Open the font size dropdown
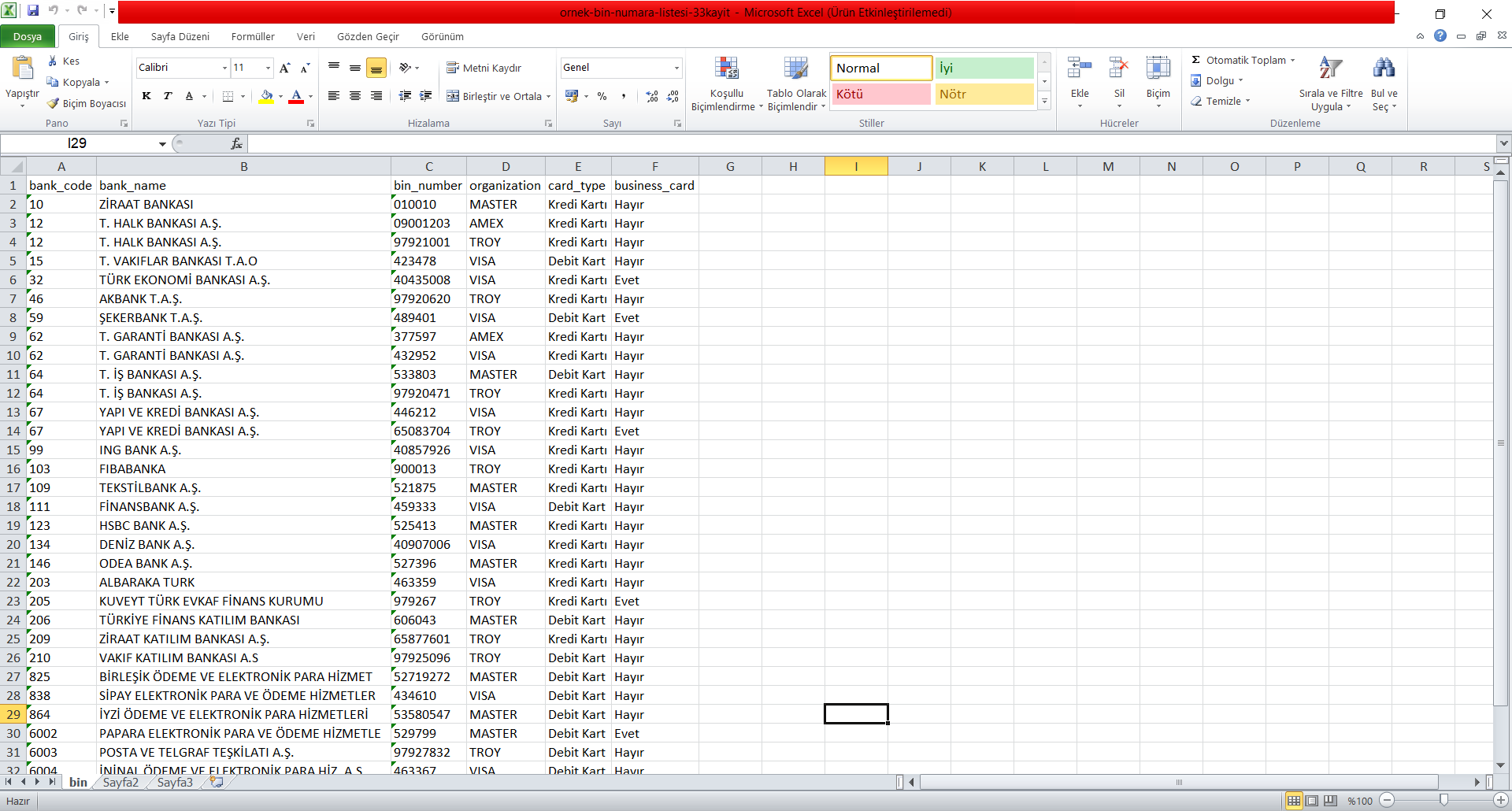Image resolution: width=1512 pixels, height=811 pixels. coord(268,68)
